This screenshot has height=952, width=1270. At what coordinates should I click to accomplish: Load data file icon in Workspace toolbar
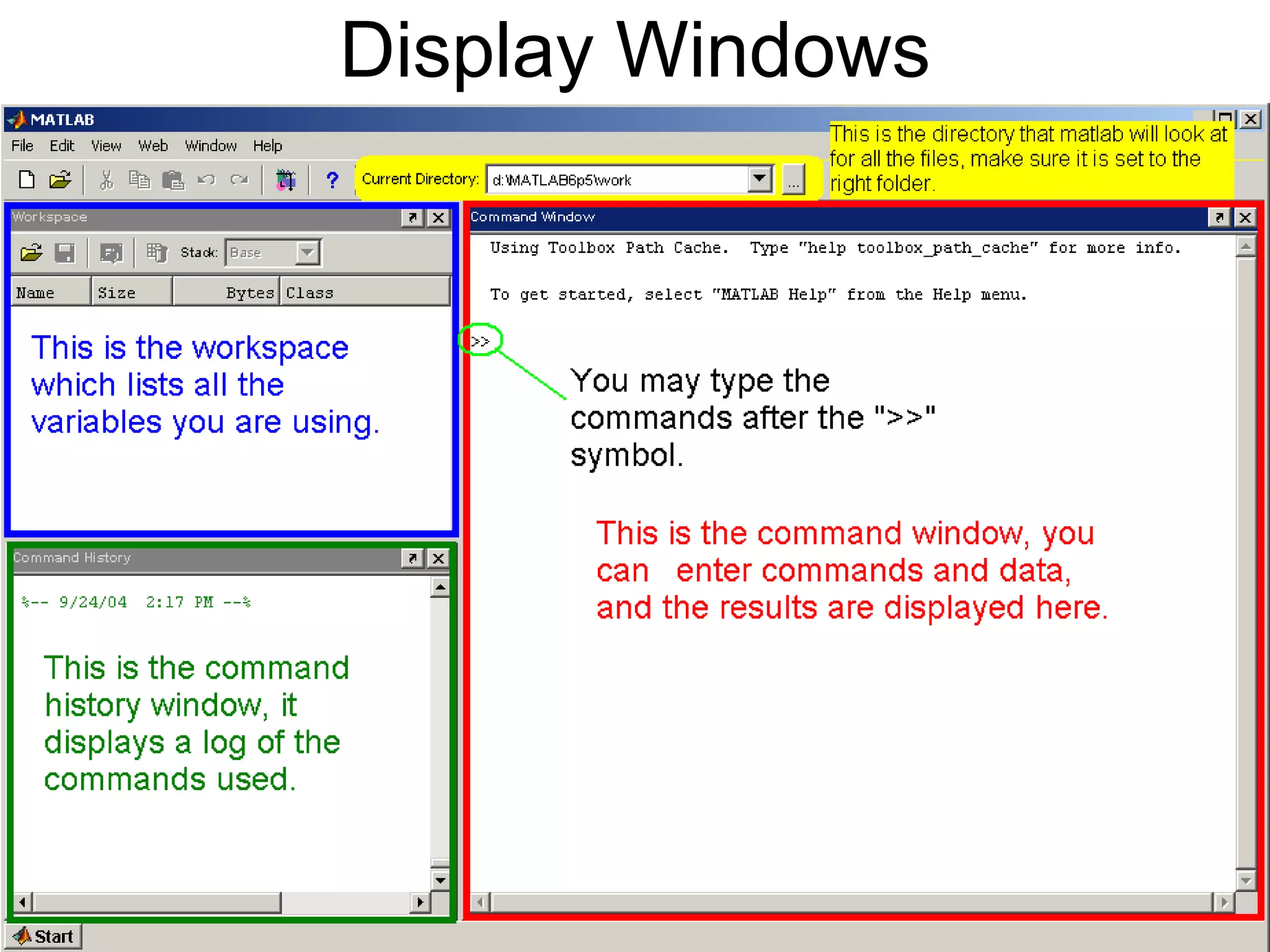pos(31,253)
